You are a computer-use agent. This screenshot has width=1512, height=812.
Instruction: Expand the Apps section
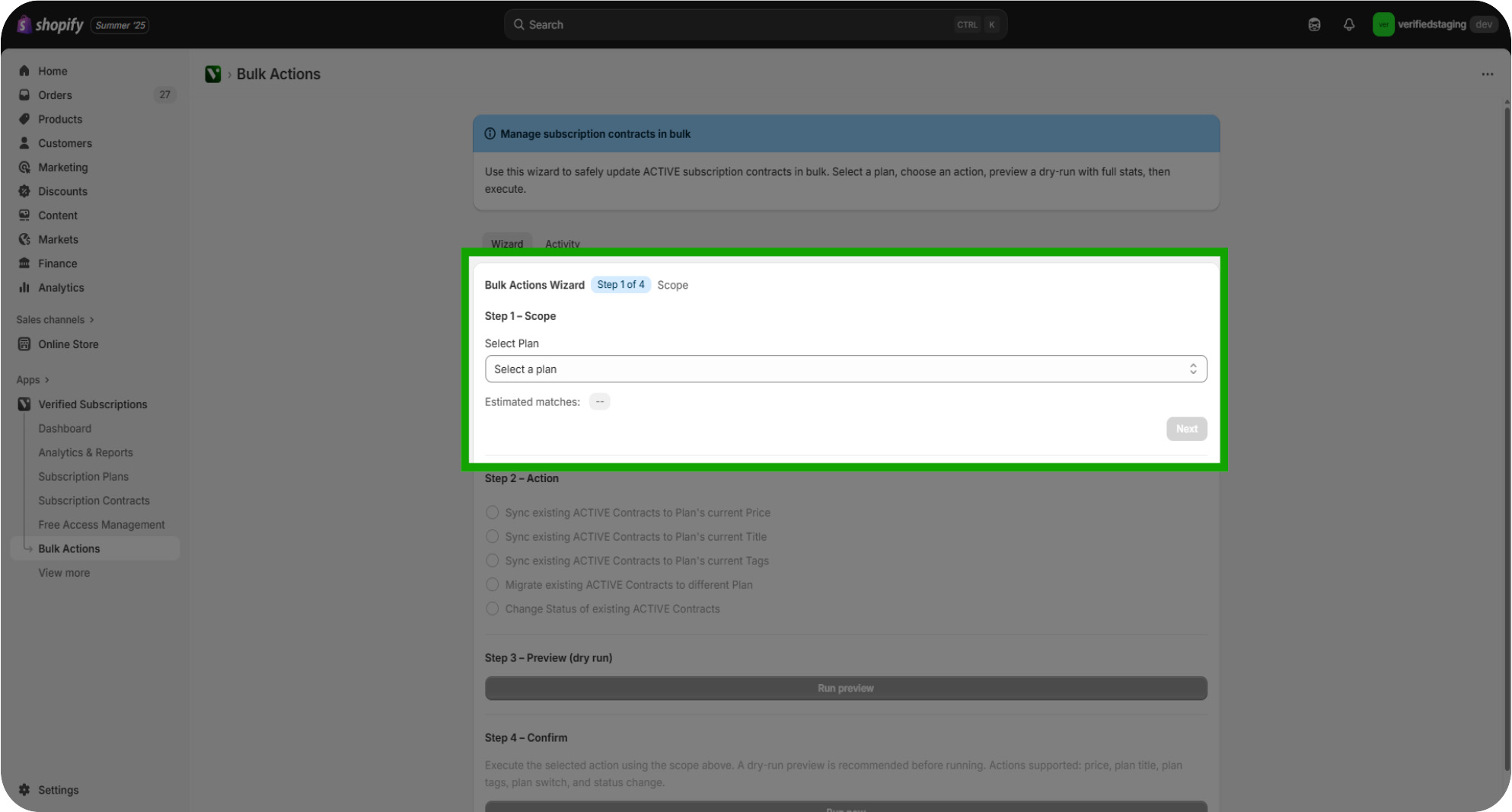click(x=33, y=380)
